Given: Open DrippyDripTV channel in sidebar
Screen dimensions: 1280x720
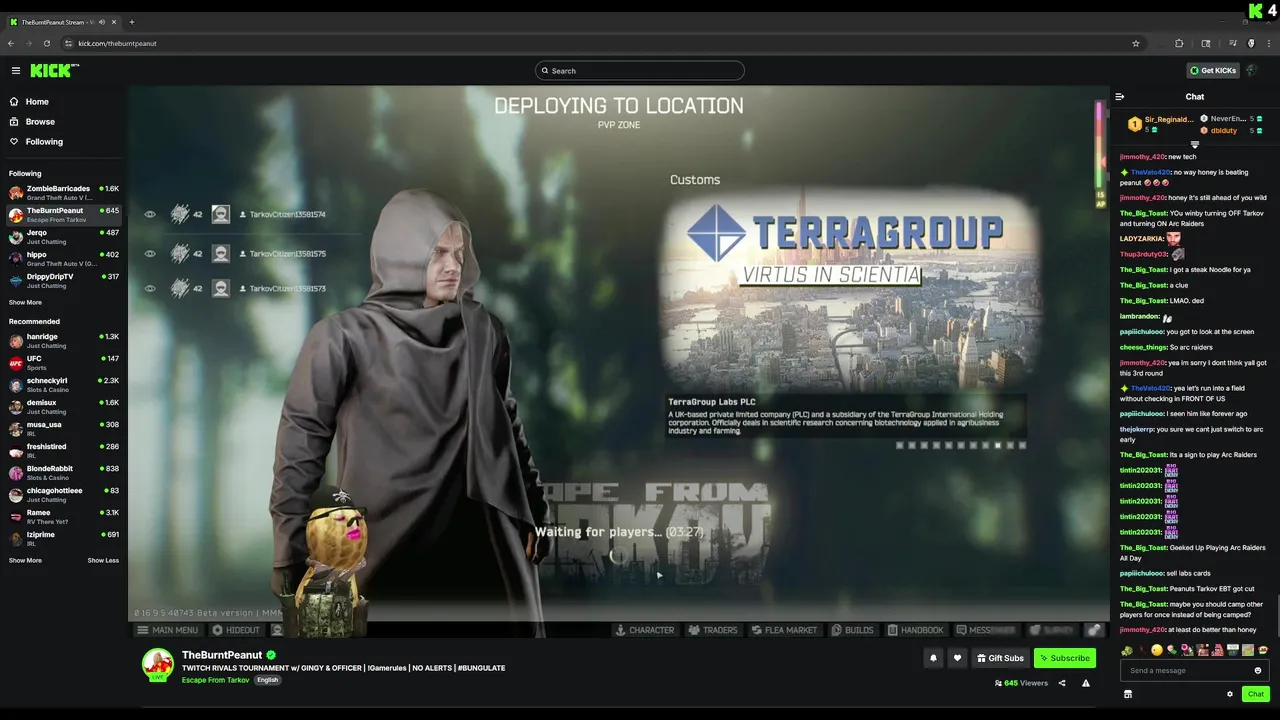Looking at the screenshot, I should click(x=64, y=281).
